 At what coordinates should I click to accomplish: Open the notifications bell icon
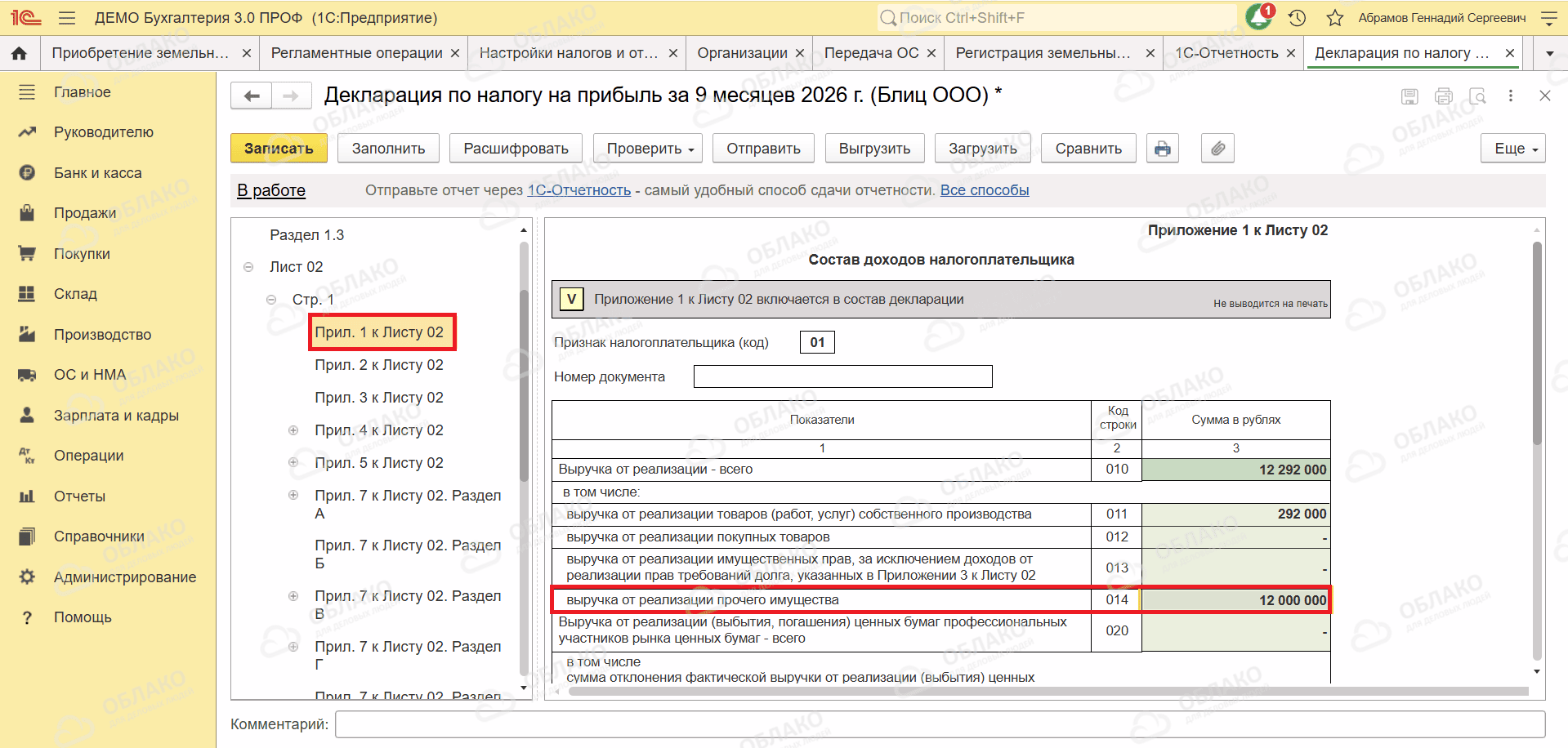click(1258, 17)
